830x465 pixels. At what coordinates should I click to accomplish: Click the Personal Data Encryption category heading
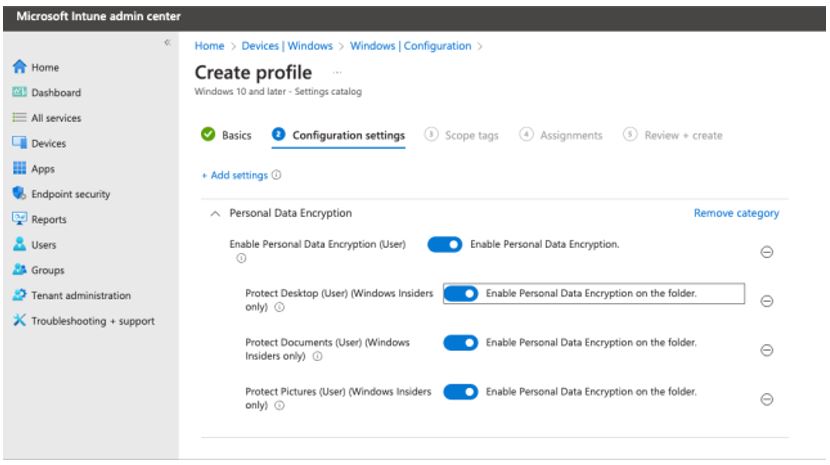click(x=291, y=213)
